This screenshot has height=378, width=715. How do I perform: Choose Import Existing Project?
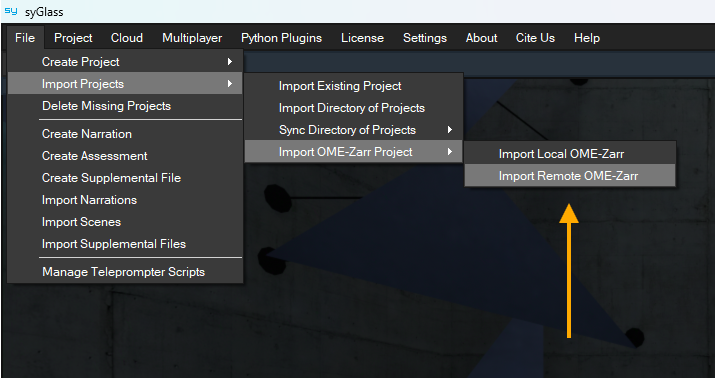click(x=354, y=86)
